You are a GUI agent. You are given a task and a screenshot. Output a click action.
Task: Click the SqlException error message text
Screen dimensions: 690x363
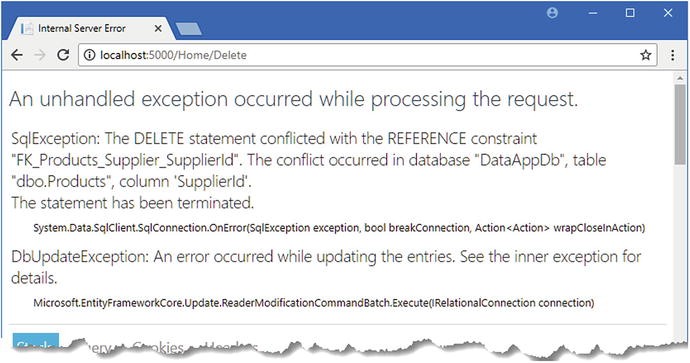(308, 171)
